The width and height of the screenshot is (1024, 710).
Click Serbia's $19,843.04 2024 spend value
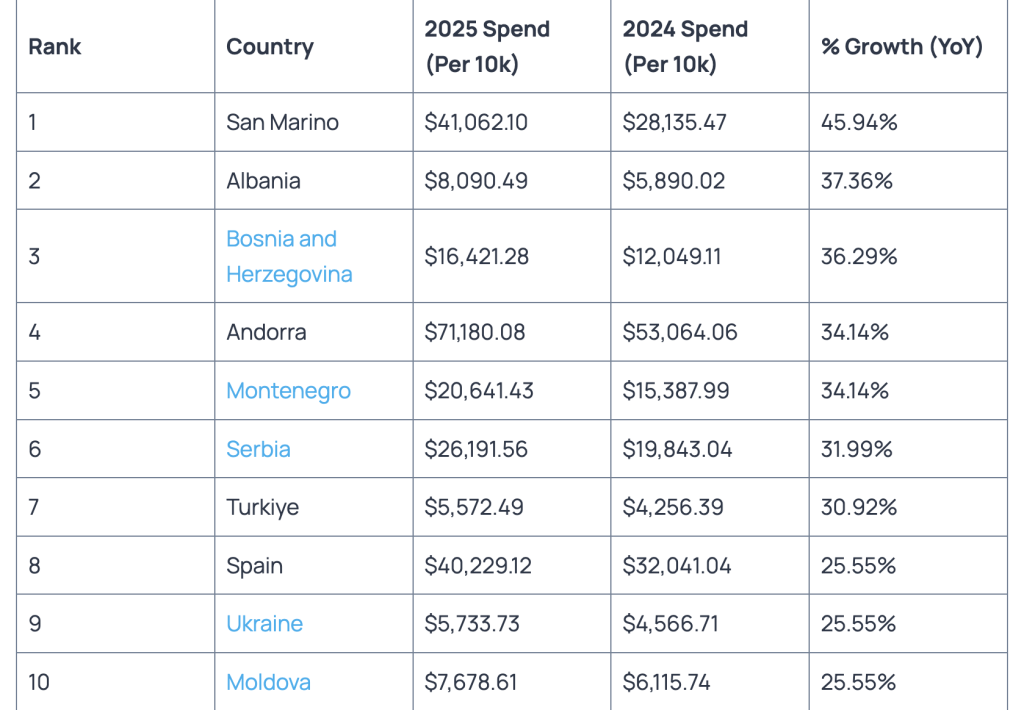(677, 449)
